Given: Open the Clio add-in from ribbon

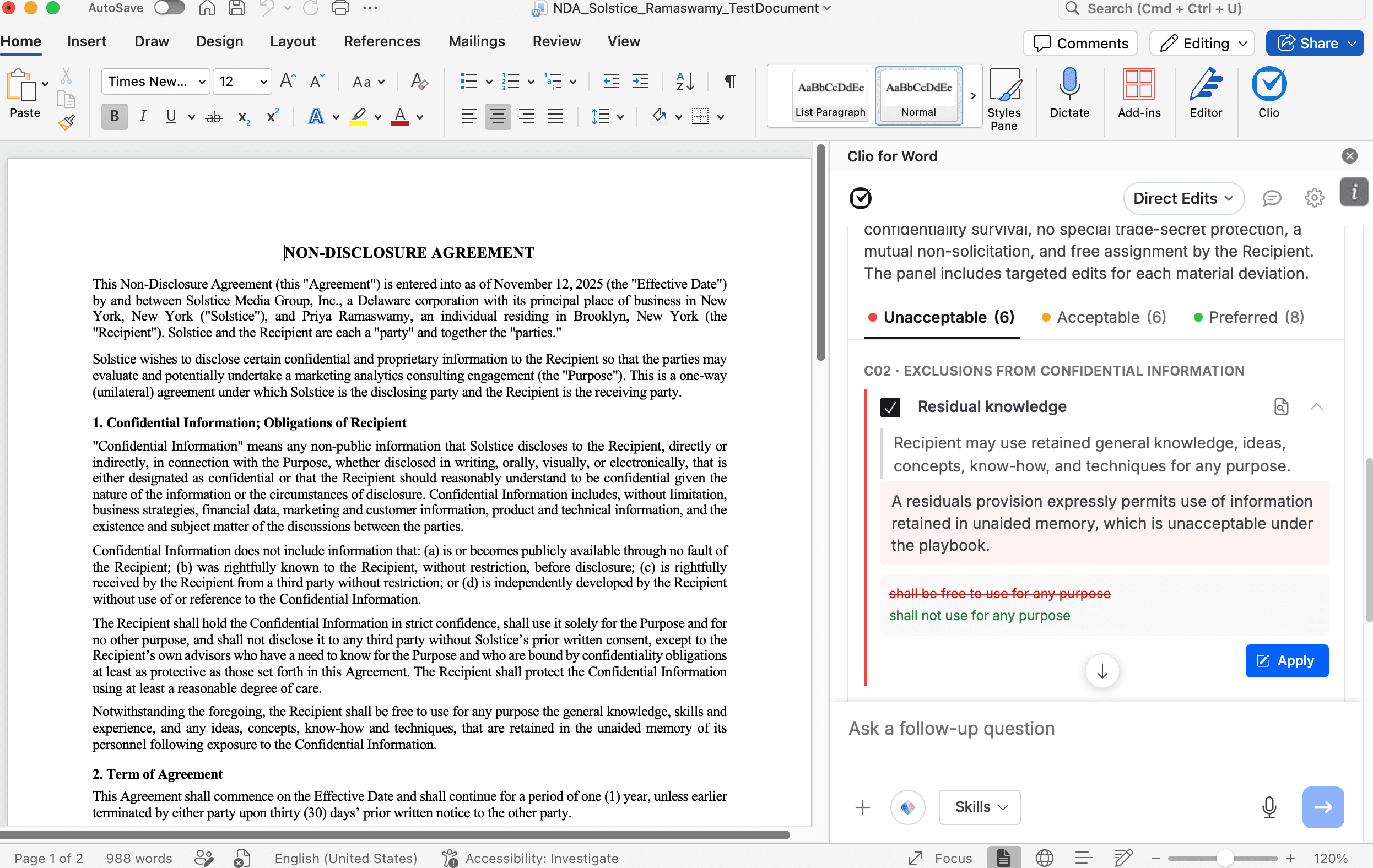Looking at the screenshot, I should [1269, 94].
